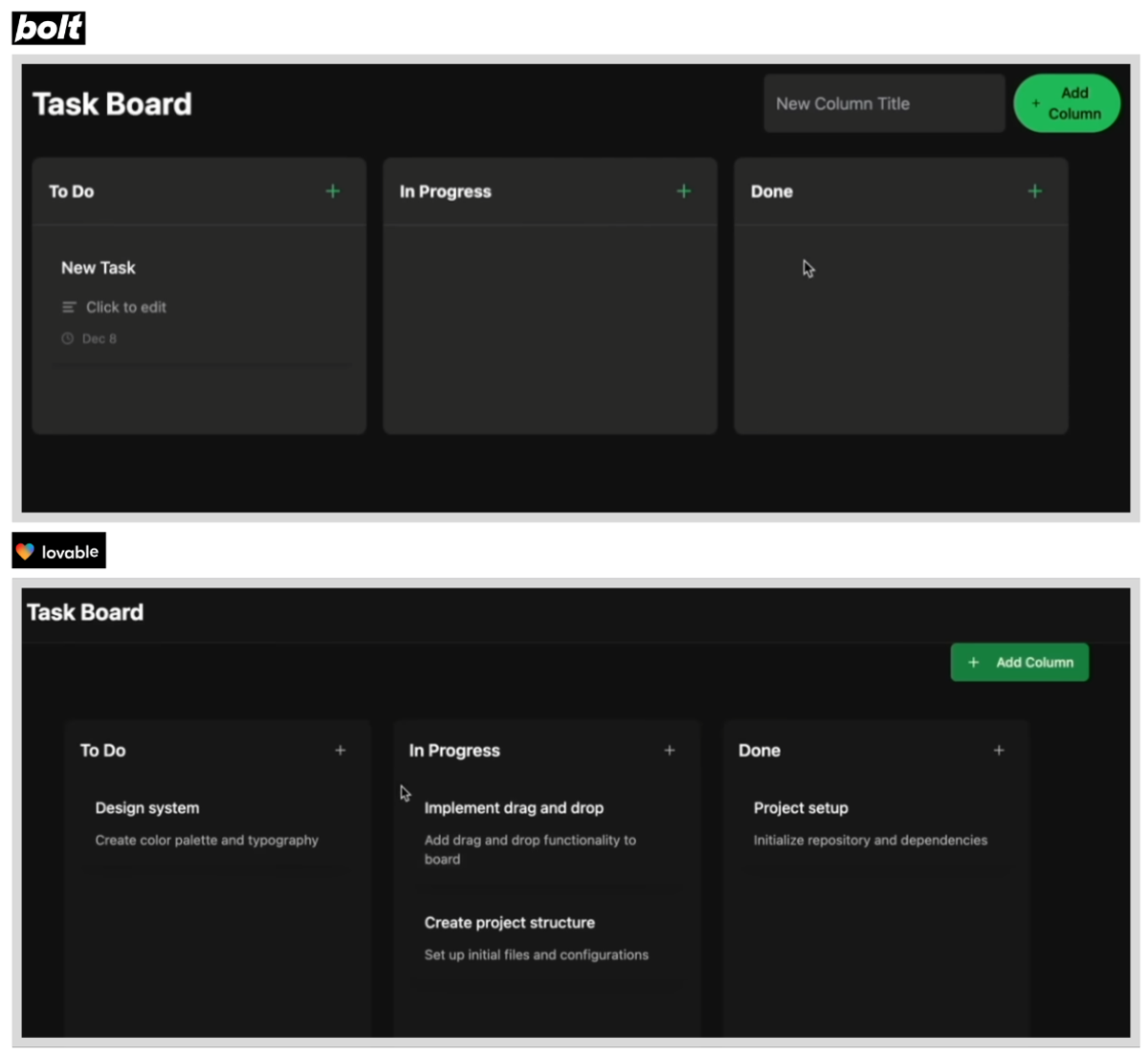Click plus icon in Lovable In Progress column

[x=670, y=751]
